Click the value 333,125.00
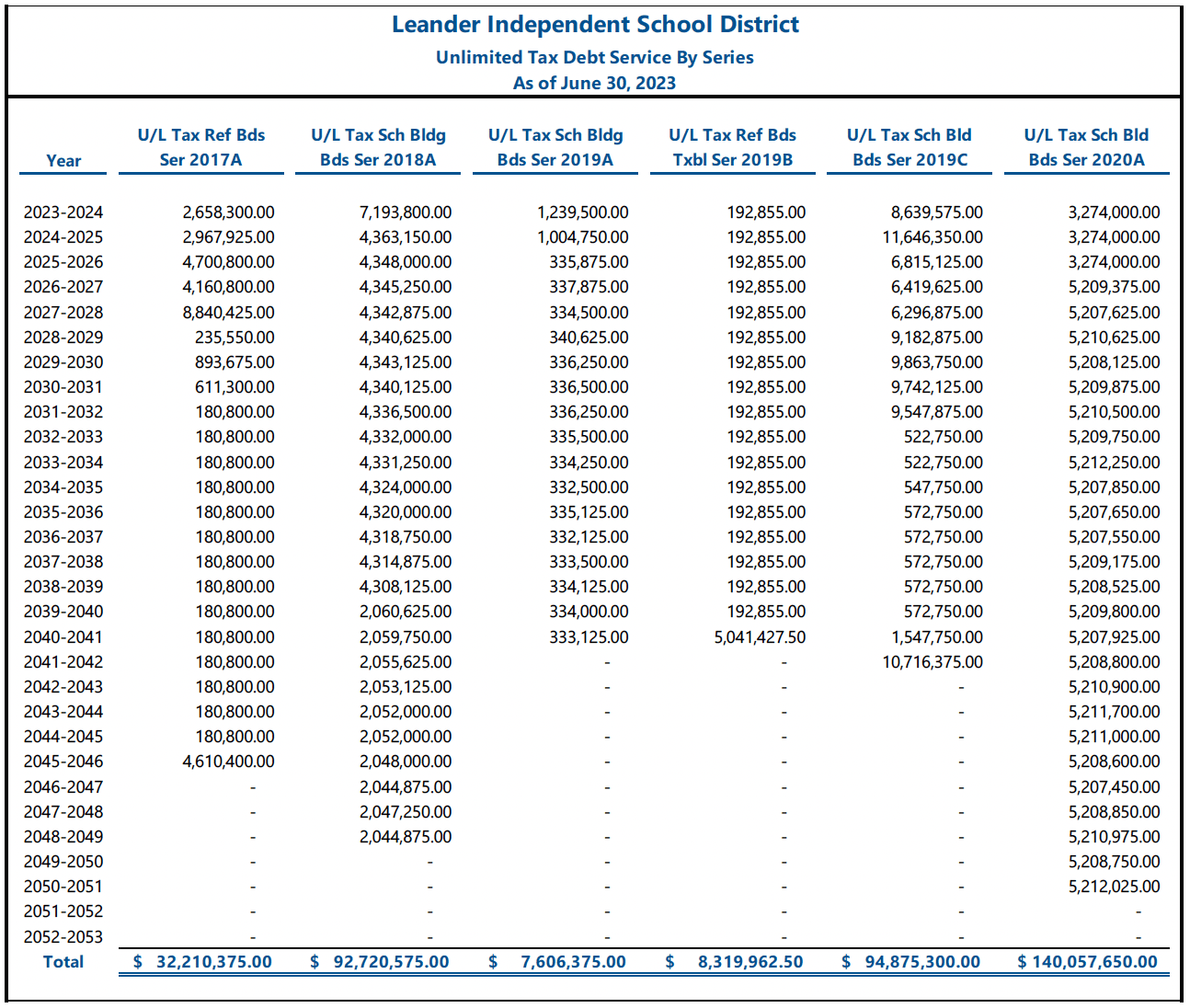 pos(589,637)
